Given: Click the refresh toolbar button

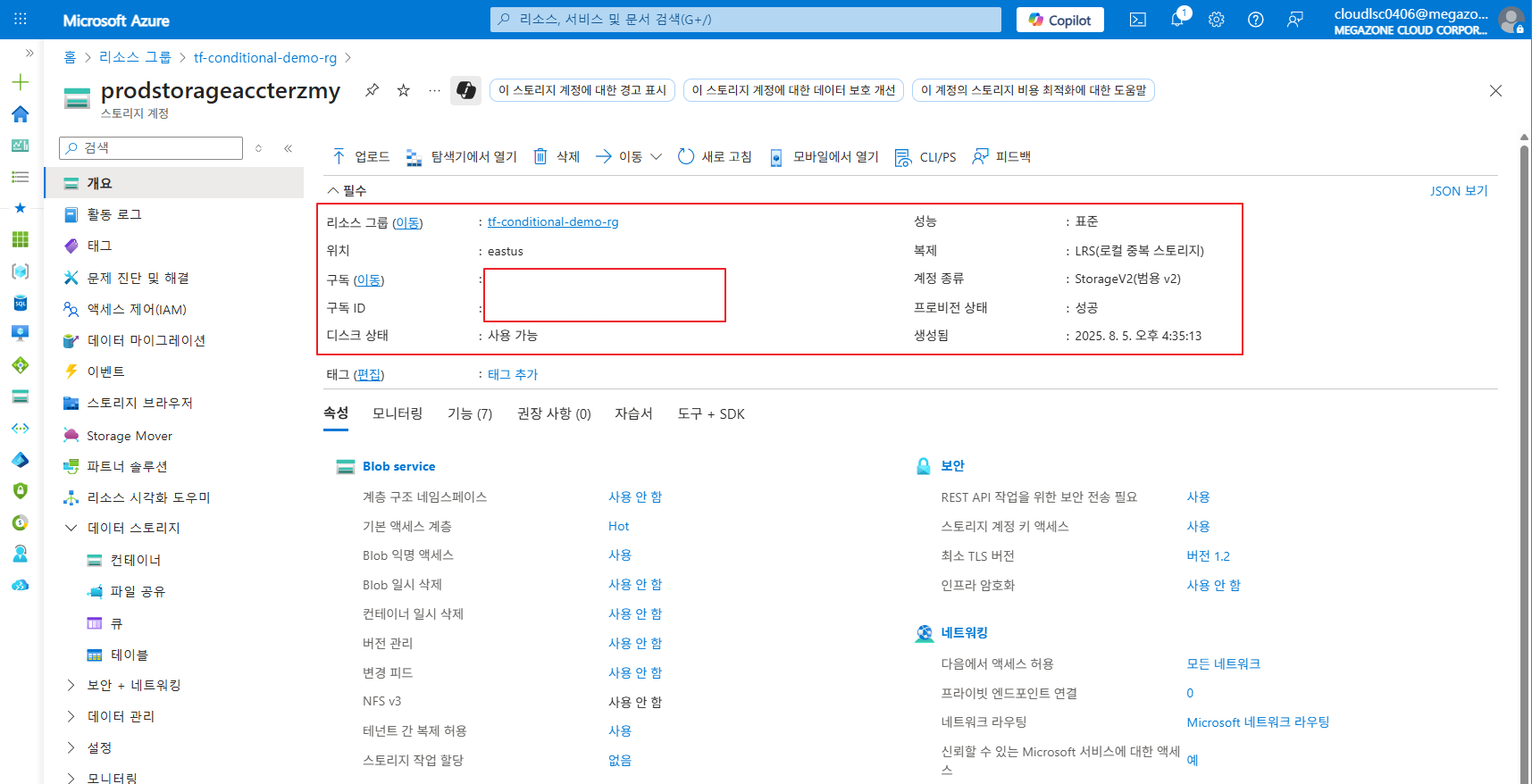Looking at the screenshot, I should pos(715,156).
